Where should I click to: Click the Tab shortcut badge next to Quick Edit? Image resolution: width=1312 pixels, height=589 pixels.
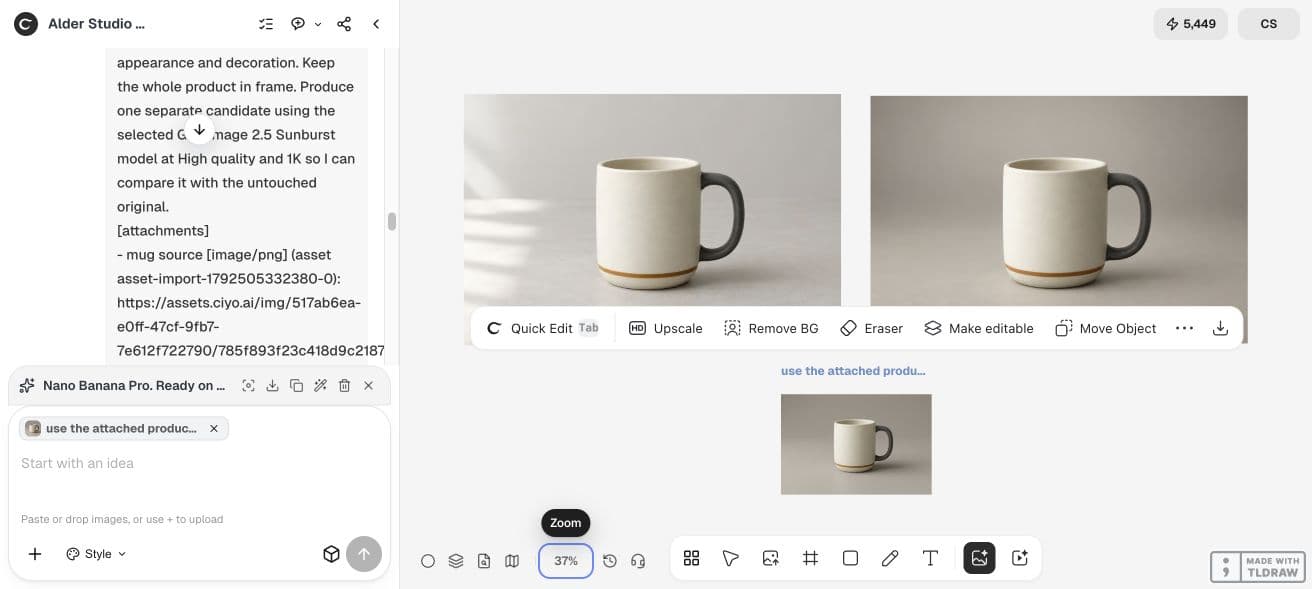(589, 328)
